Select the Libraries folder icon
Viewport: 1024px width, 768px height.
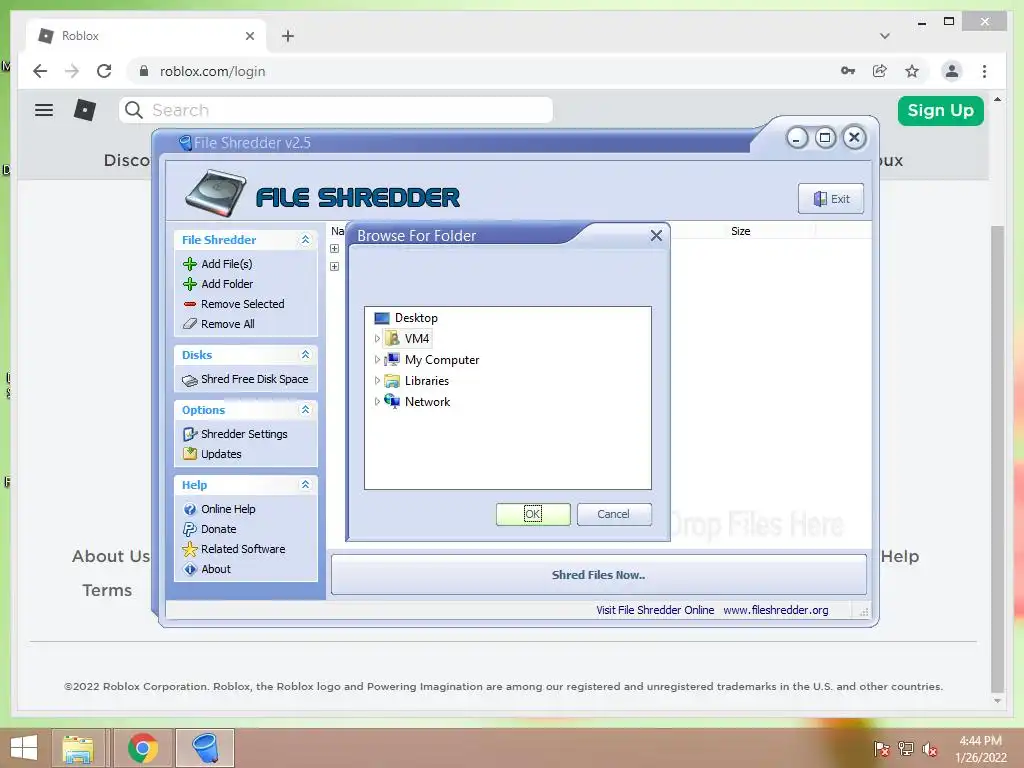coord(392,381)
